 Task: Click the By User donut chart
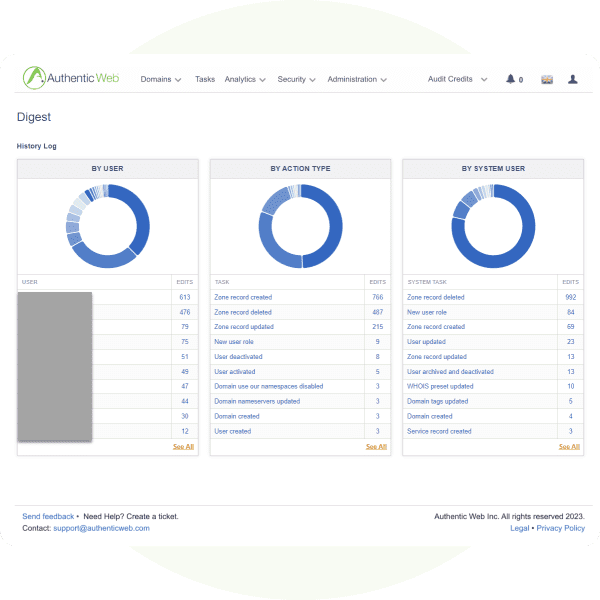(108, 226)
